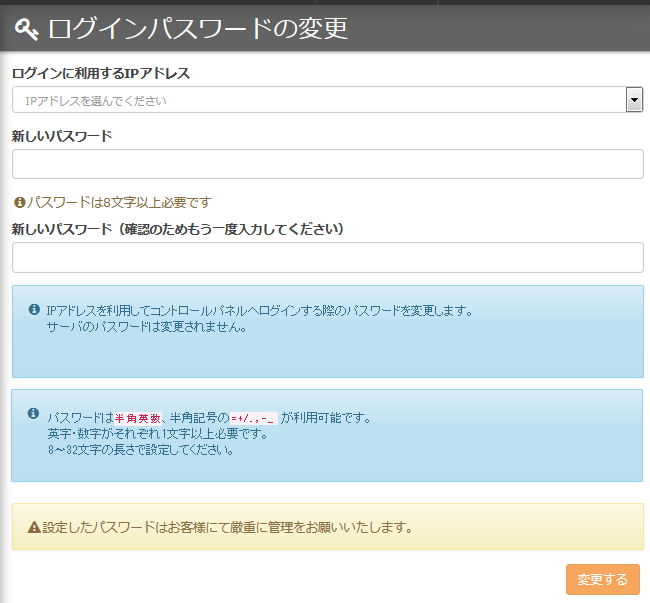The width and height of the screenshot is (650, 603).
Task: Click the info icon beside 8文字以上 hint
Action: pyautogui.click(x=18, y=202)
